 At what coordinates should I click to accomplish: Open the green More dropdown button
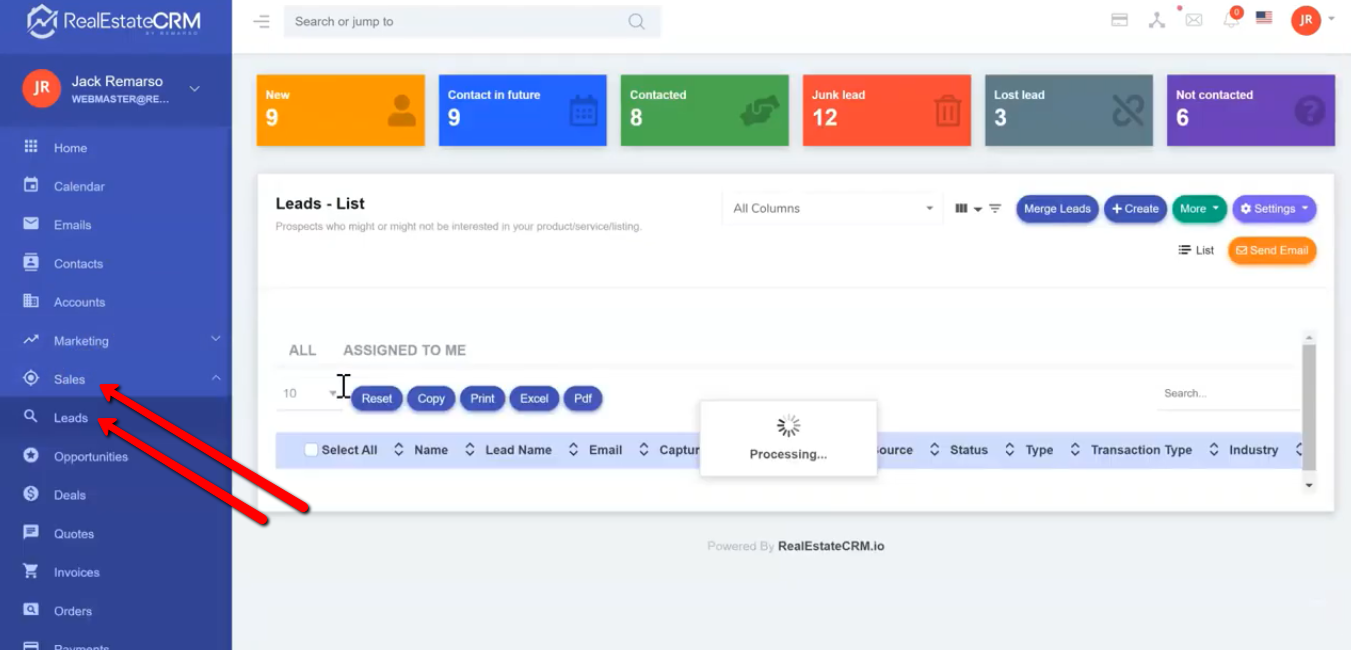[1199, 208]
